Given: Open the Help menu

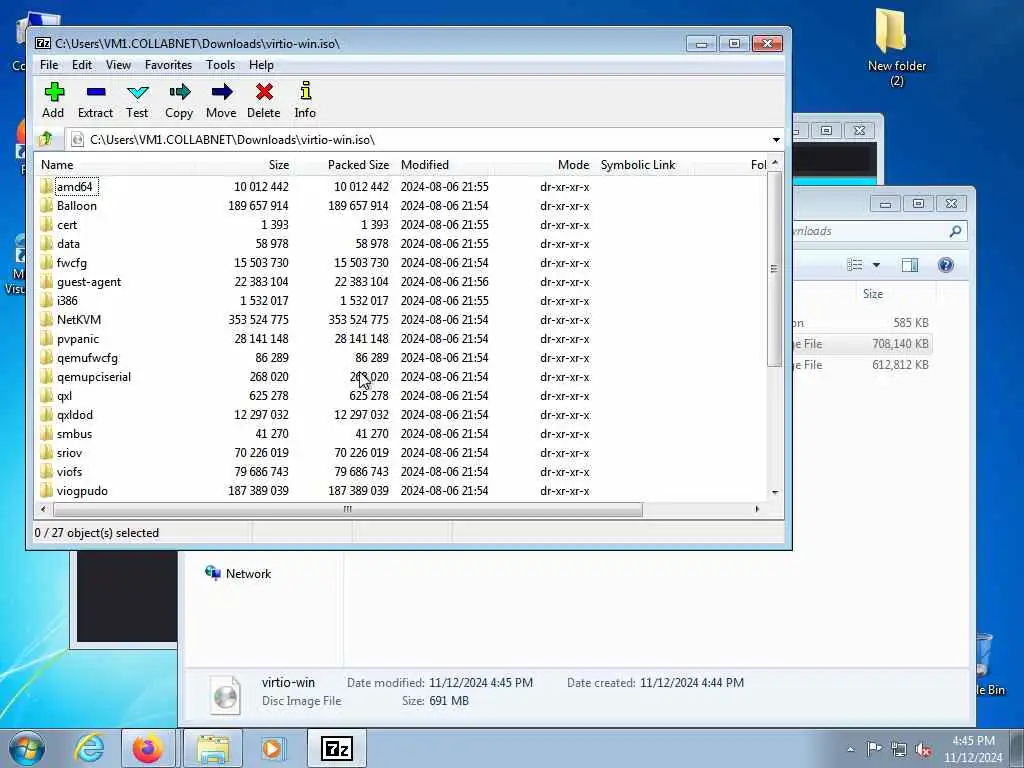Looking at the screenshot, I should 261,65.
